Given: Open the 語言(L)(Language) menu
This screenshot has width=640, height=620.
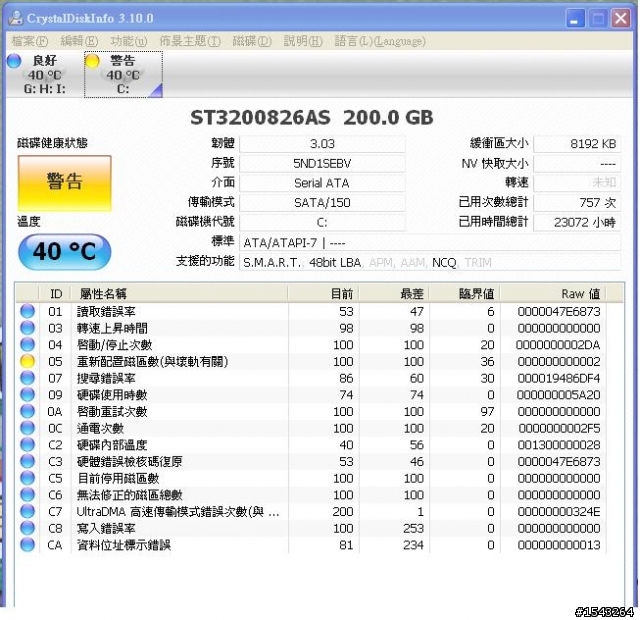Looking at the screenshot, I should point(380,41).
